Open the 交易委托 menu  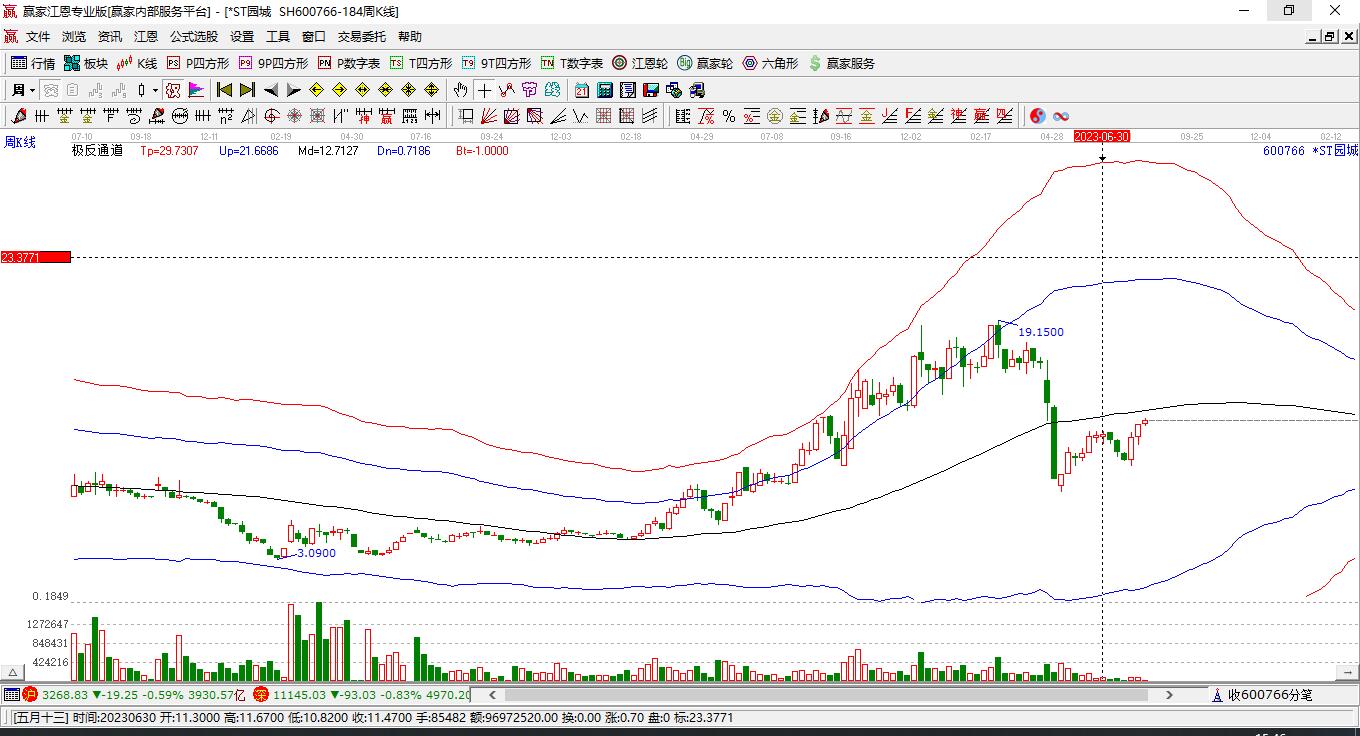(362, 37)
